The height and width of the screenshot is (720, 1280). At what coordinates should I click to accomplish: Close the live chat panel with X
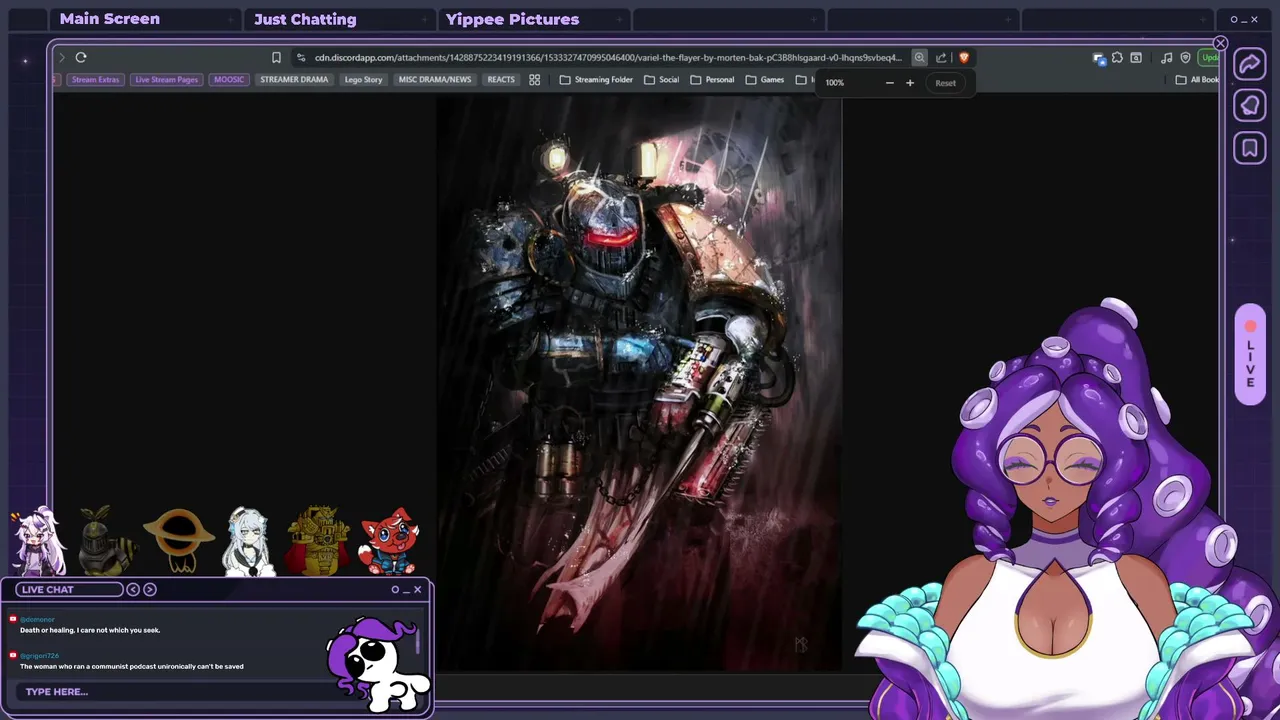[x=417, y=589]
